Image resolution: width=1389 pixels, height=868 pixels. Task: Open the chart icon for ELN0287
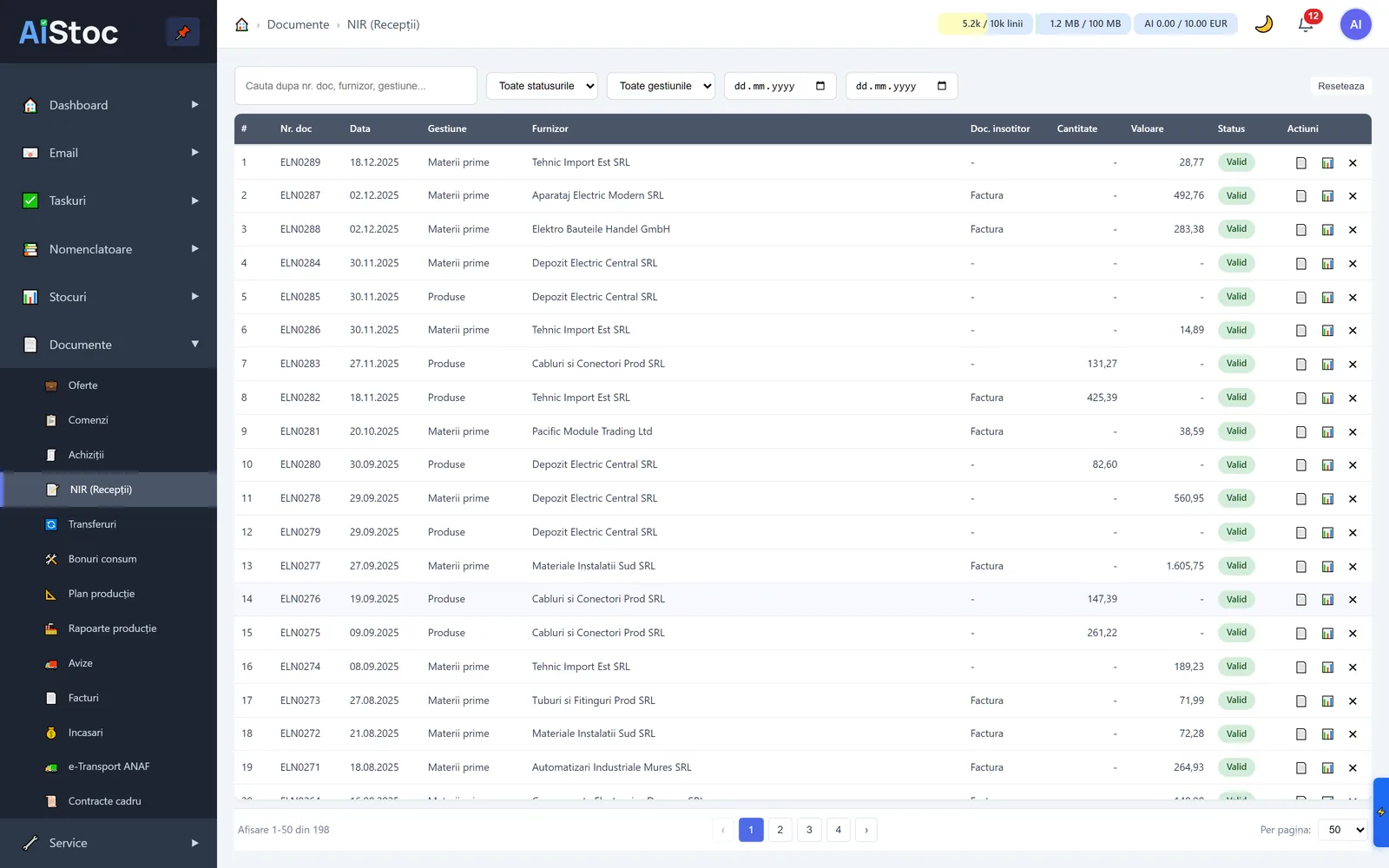(1327, 196)
